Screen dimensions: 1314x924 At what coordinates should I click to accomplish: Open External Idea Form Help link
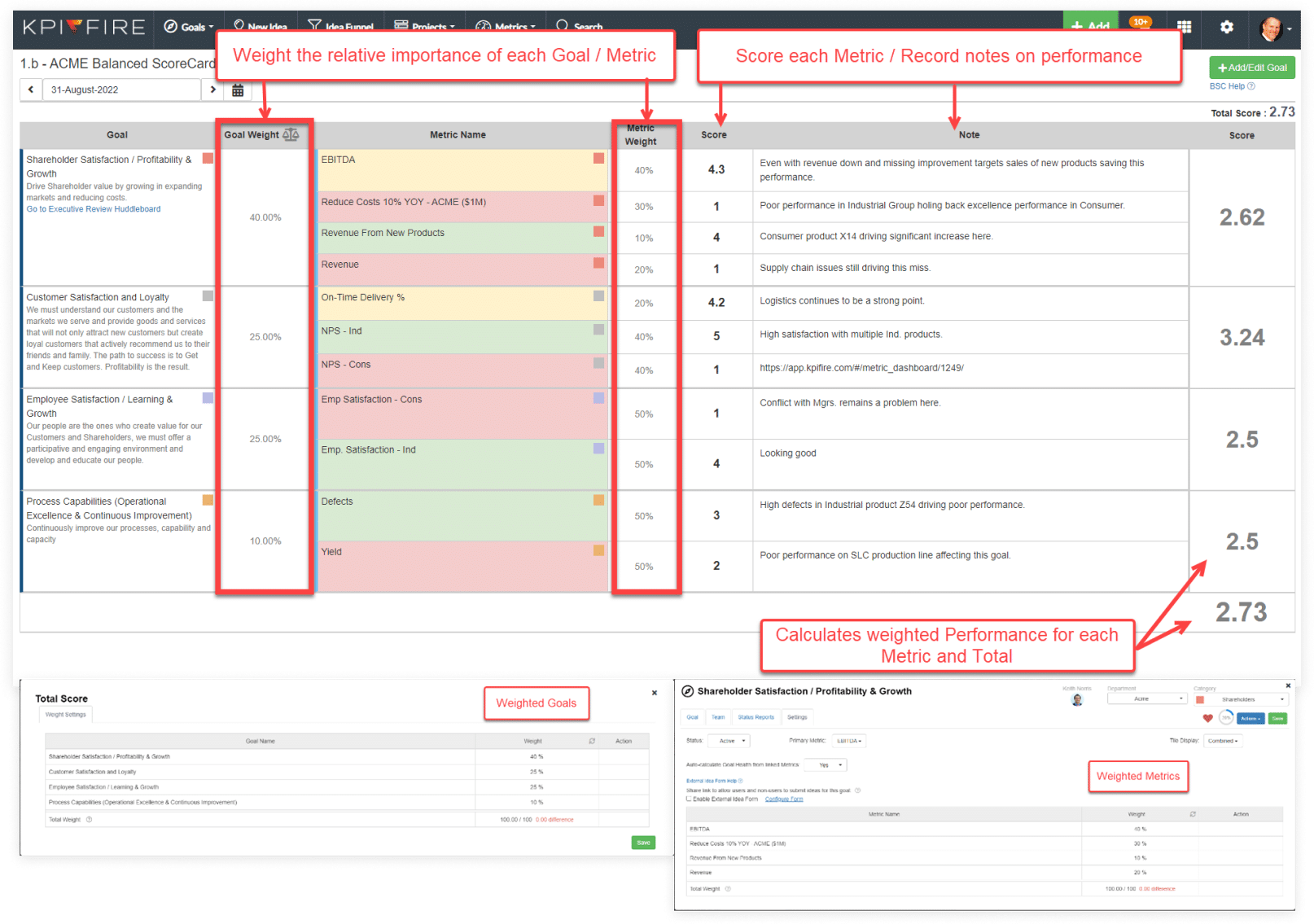(x=714, y=781)
